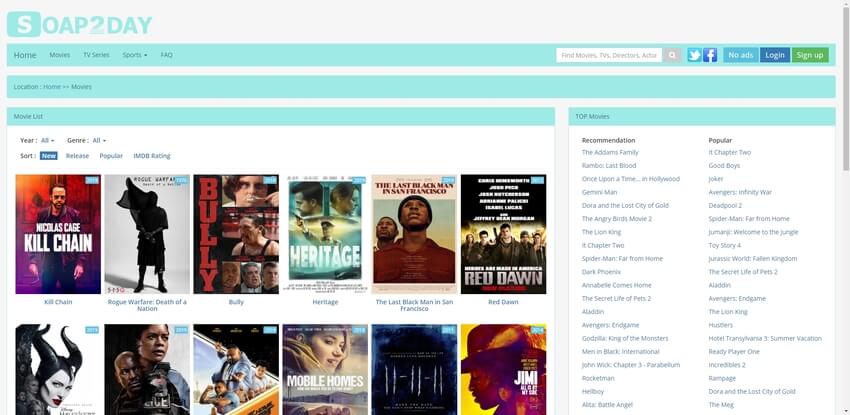Viewport: 850px width, 415px height.
Task: Sort movies by Popular
Action: pos(111,156)
